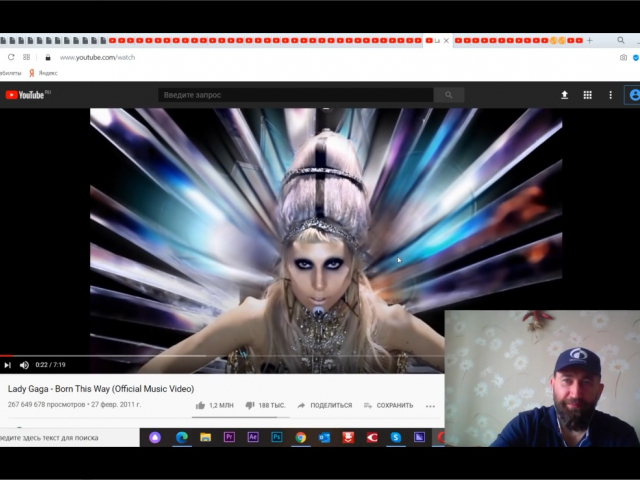The height and width of the screenshot is (480, 640).
Task: Open the Camtasia red C taskbar icon
Action: 372,438
